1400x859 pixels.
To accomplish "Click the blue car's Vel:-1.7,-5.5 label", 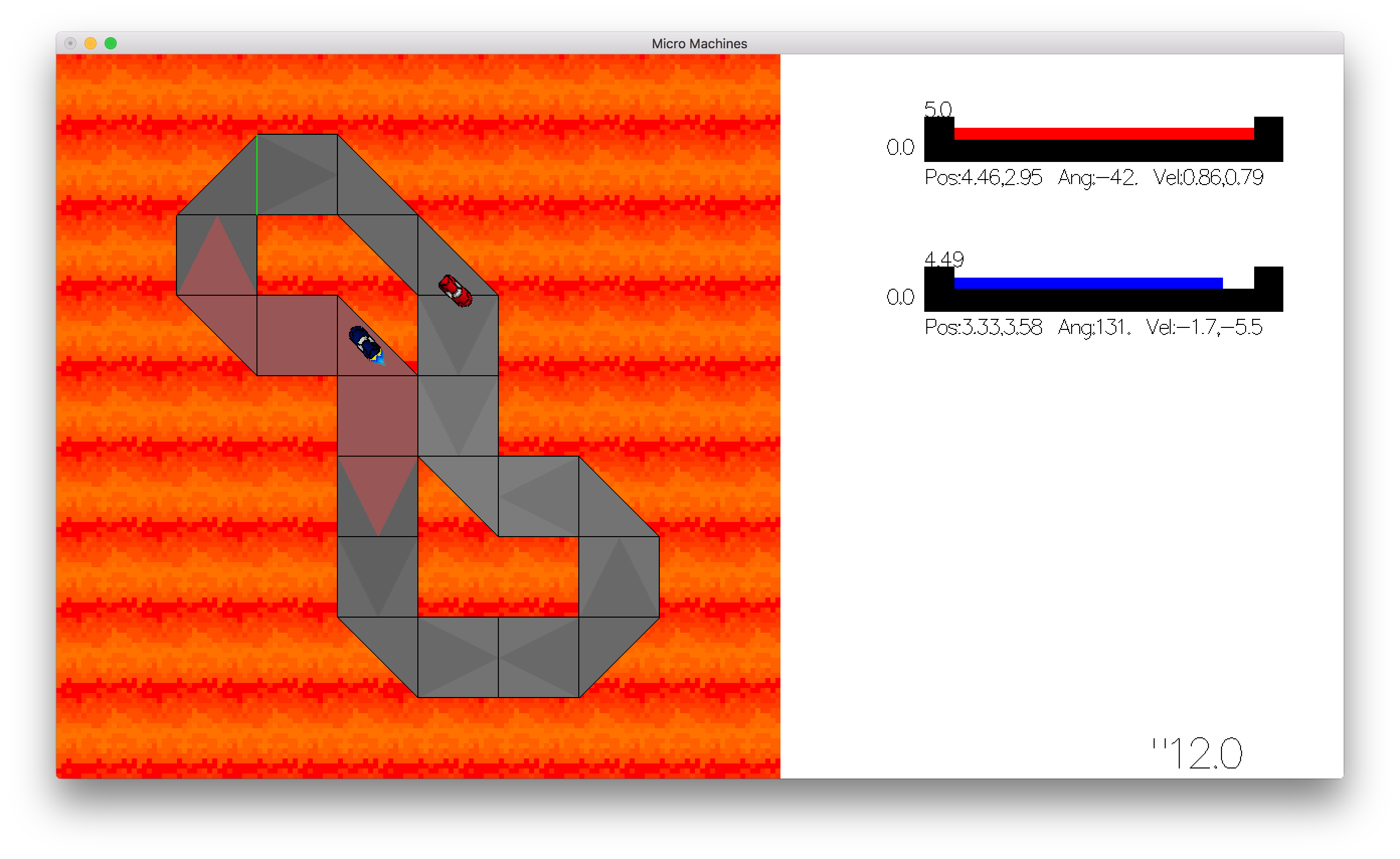I will point(1204,327).
